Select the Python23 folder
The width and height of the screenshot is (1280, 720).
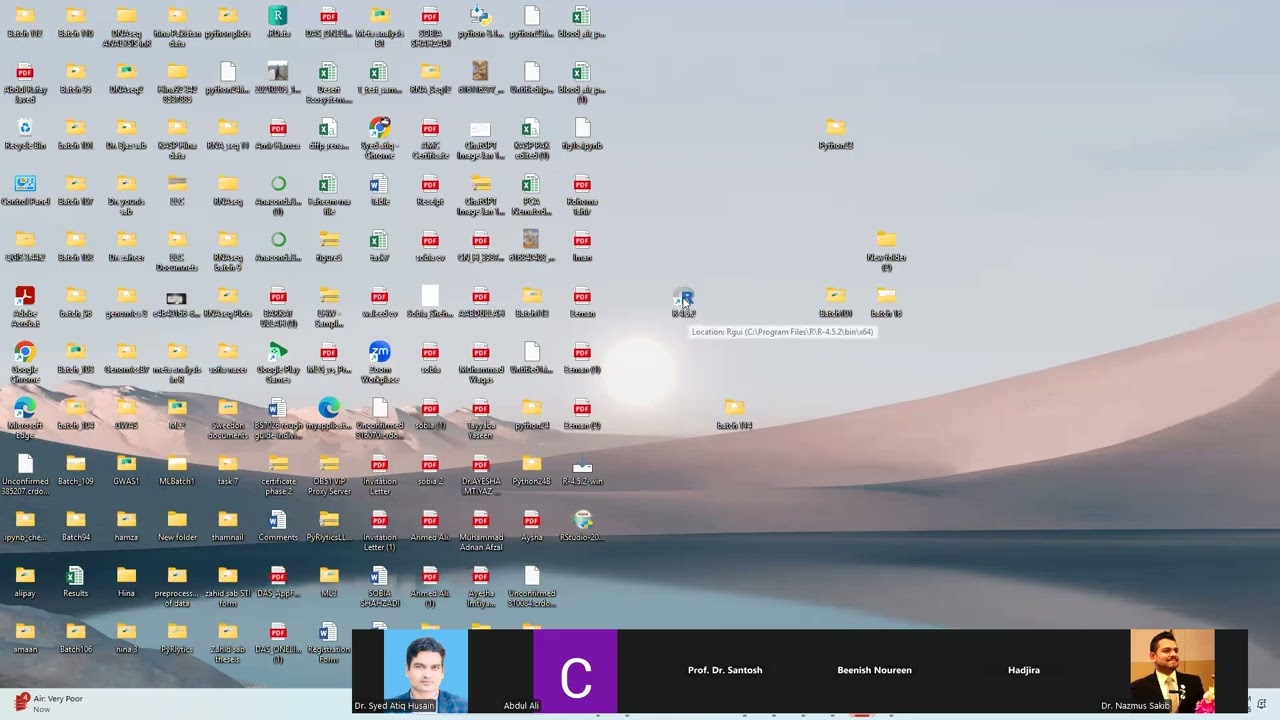pyautogui.click(x=836, y=134)
